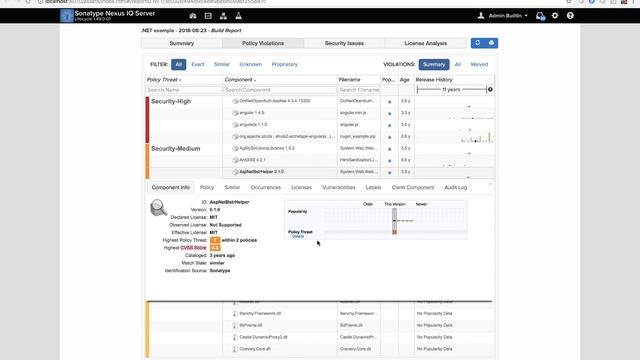Click the Details link under Policy Threat
The height and width of the screenshot is (360, 640).
(x=298, y=236)
